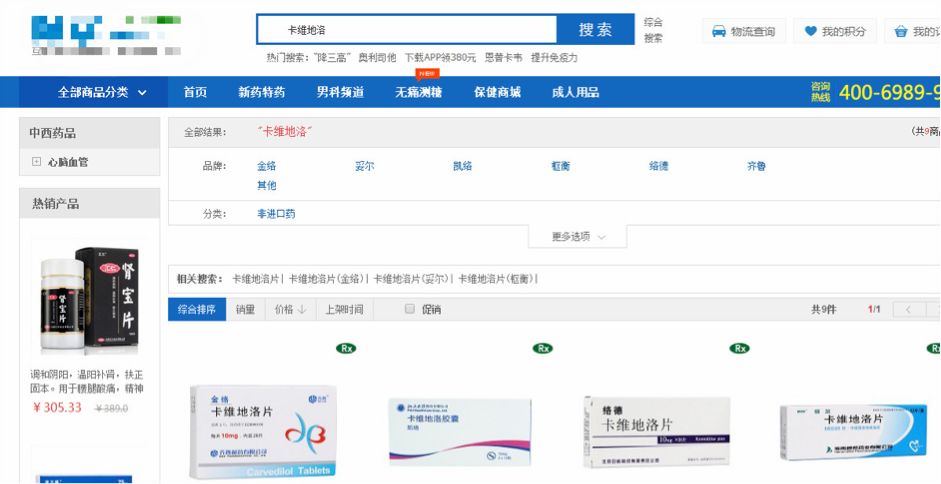Open the 男科频道 nav item
Image resolution: width=941 pixels, height=484 pixels.
tap(340, 92)
